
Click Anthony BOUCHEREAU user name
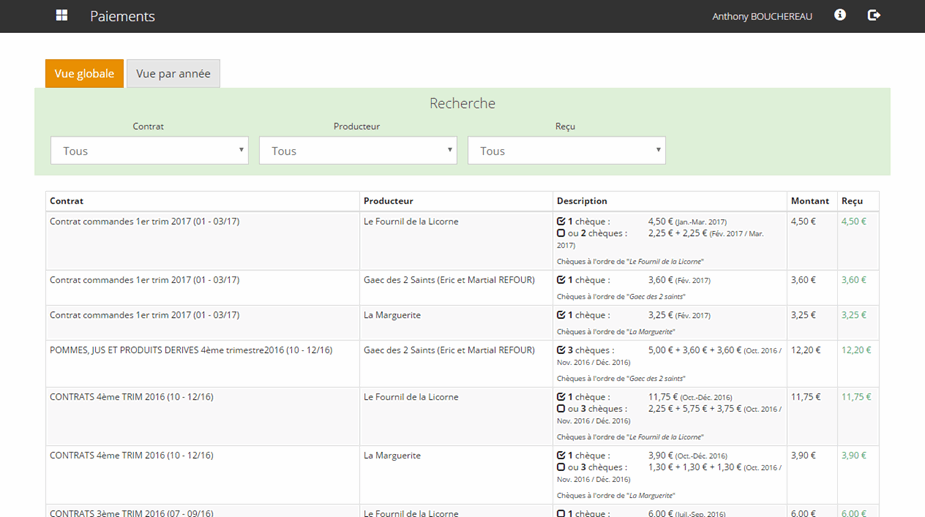762,17
